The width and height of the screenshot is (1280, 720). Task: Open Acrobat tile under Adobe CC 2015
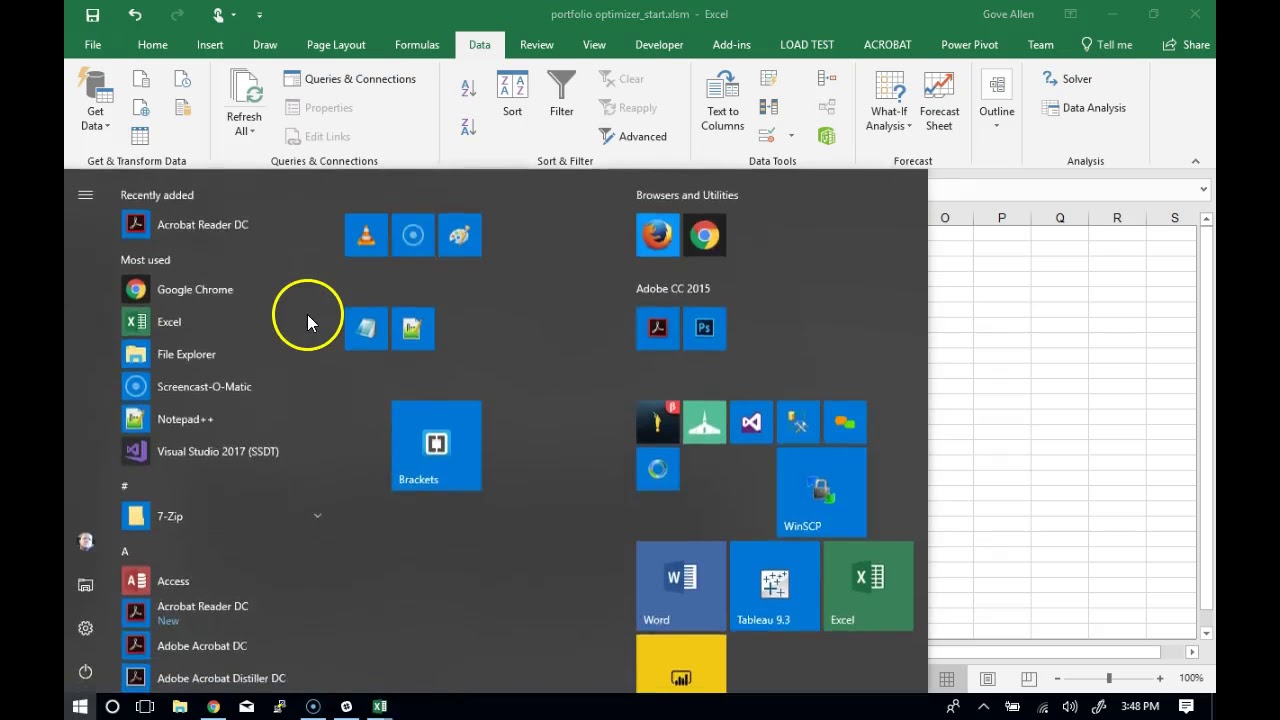tap(657, 328)
